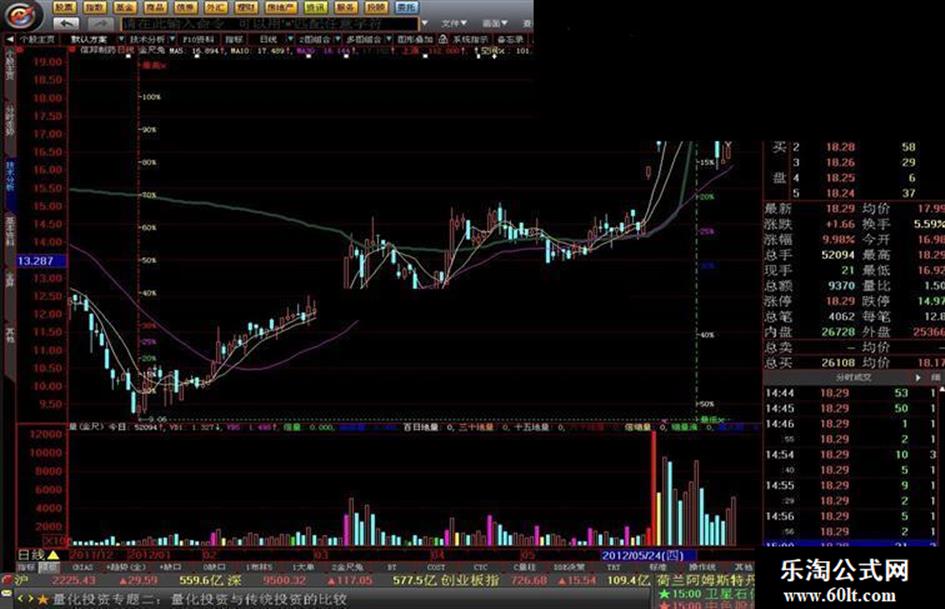Toggle the lock icon beside 图形叠加
Viewport: 945px width, 609px height.
[443, 39]
